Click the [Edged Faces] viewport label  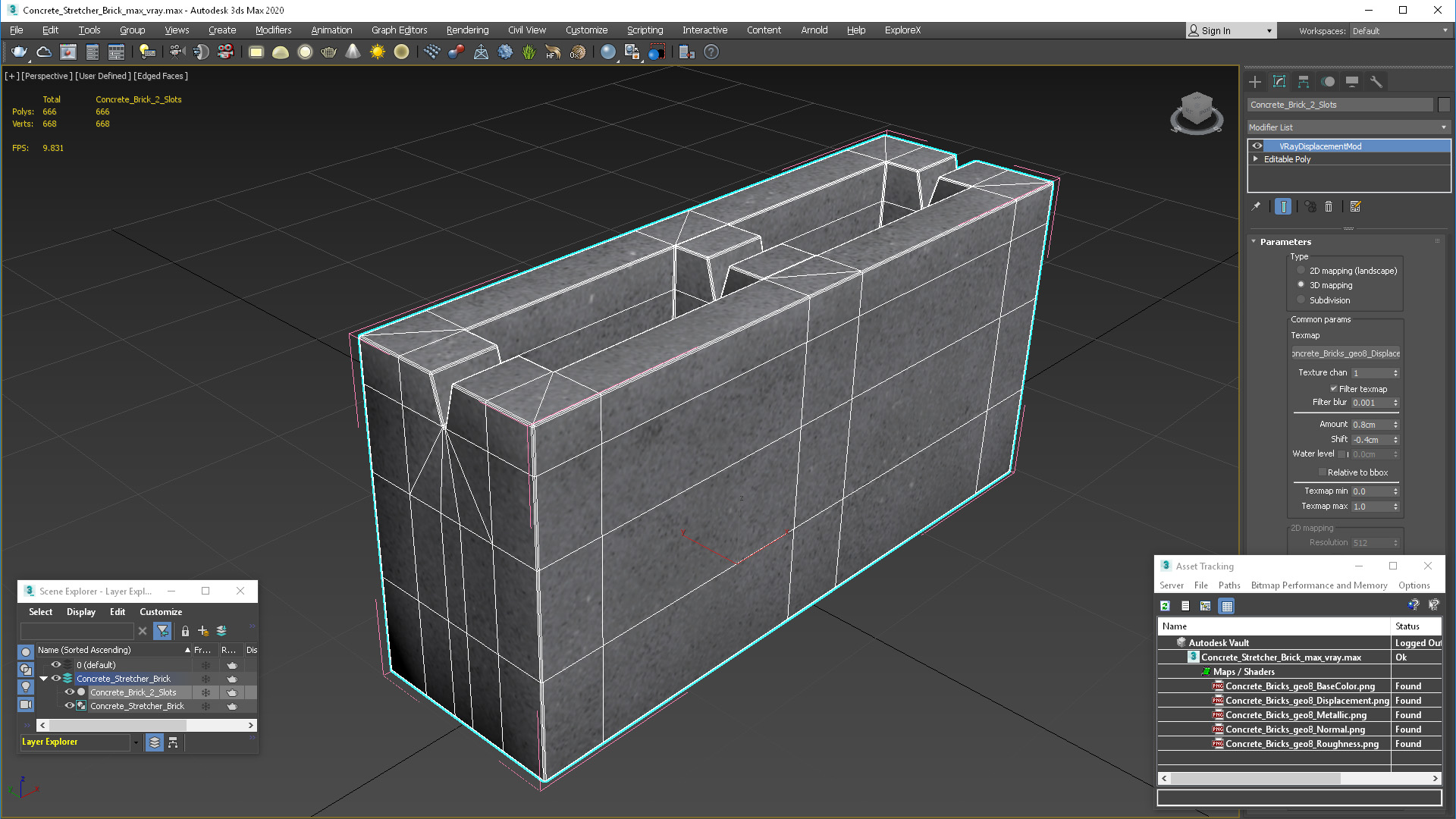point(161,76)
